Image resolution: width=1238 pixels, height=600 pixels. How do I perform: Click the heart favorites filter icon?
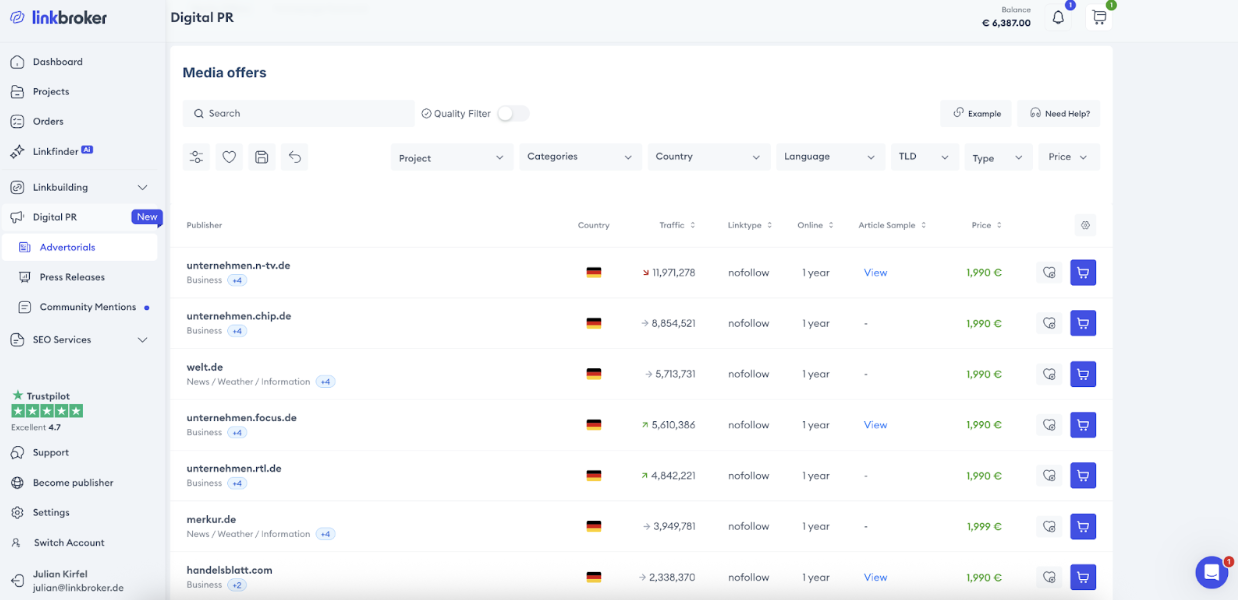[x=229, y=157]
